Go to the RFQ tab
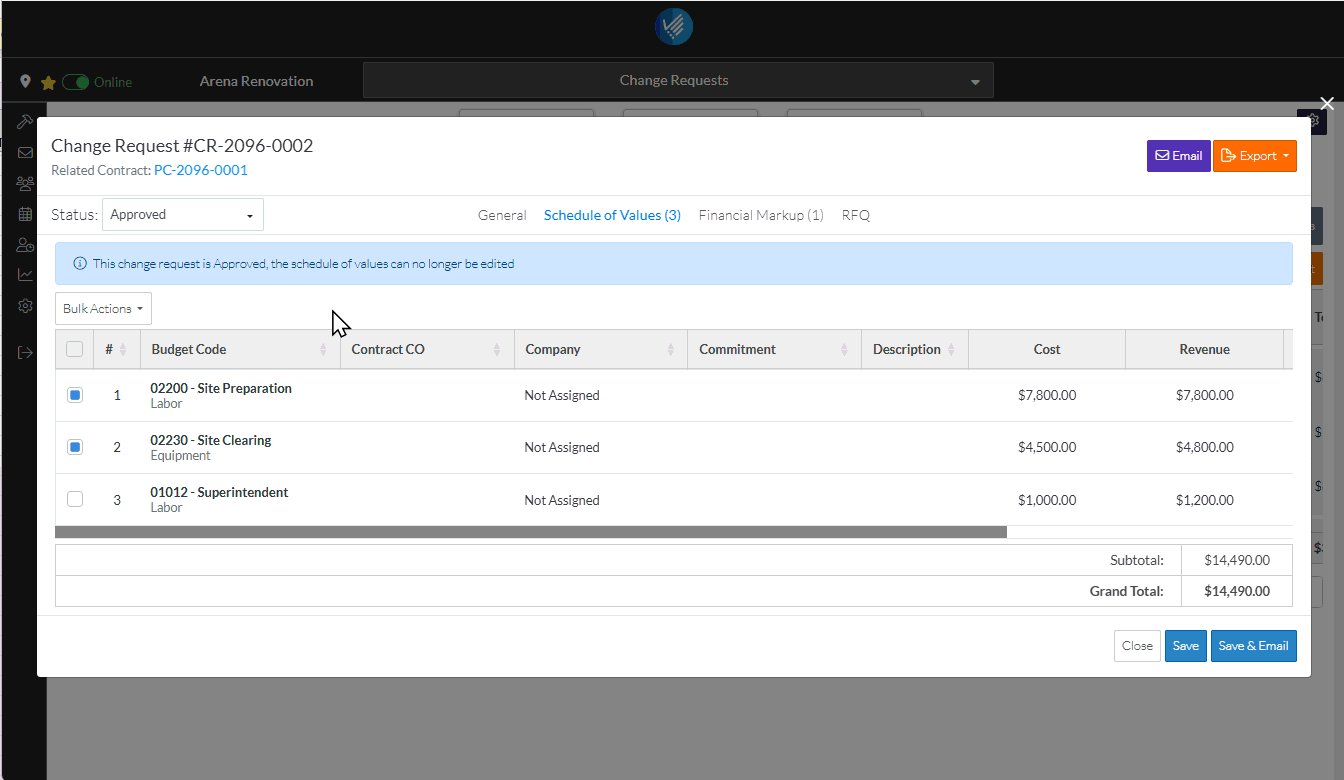Image resolution: width=1344 pixels, height=780 pixels. coord(856,215)
